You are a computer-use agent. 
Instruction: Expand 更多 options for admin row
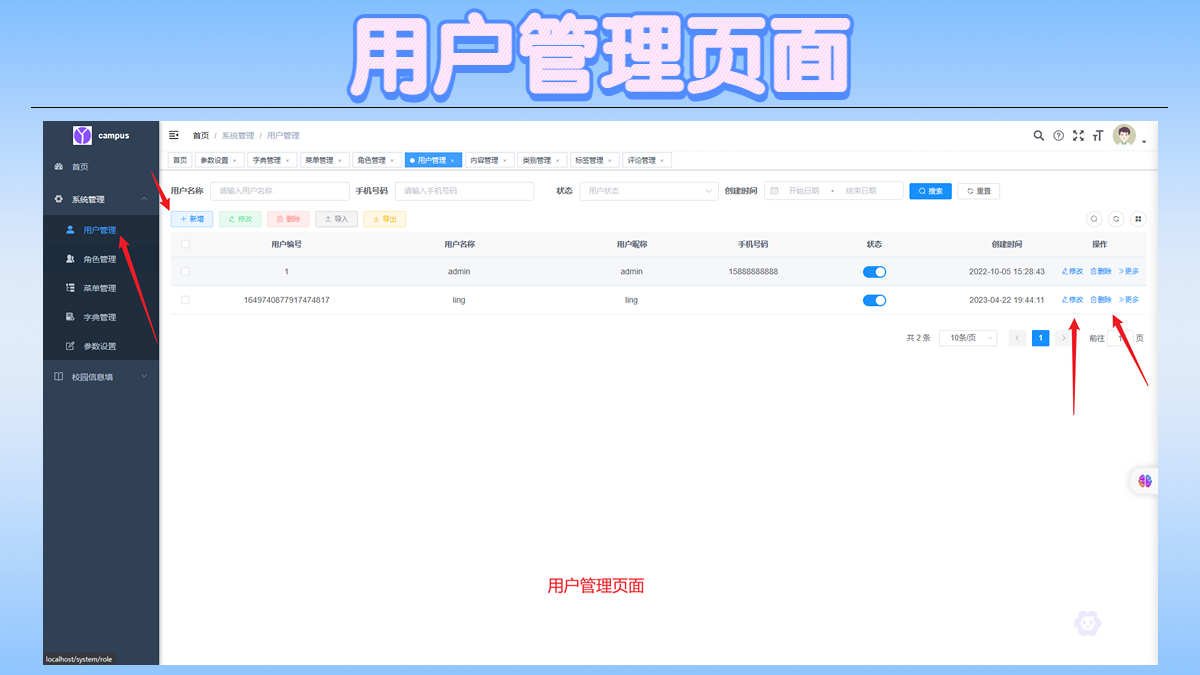point(1128,271)
